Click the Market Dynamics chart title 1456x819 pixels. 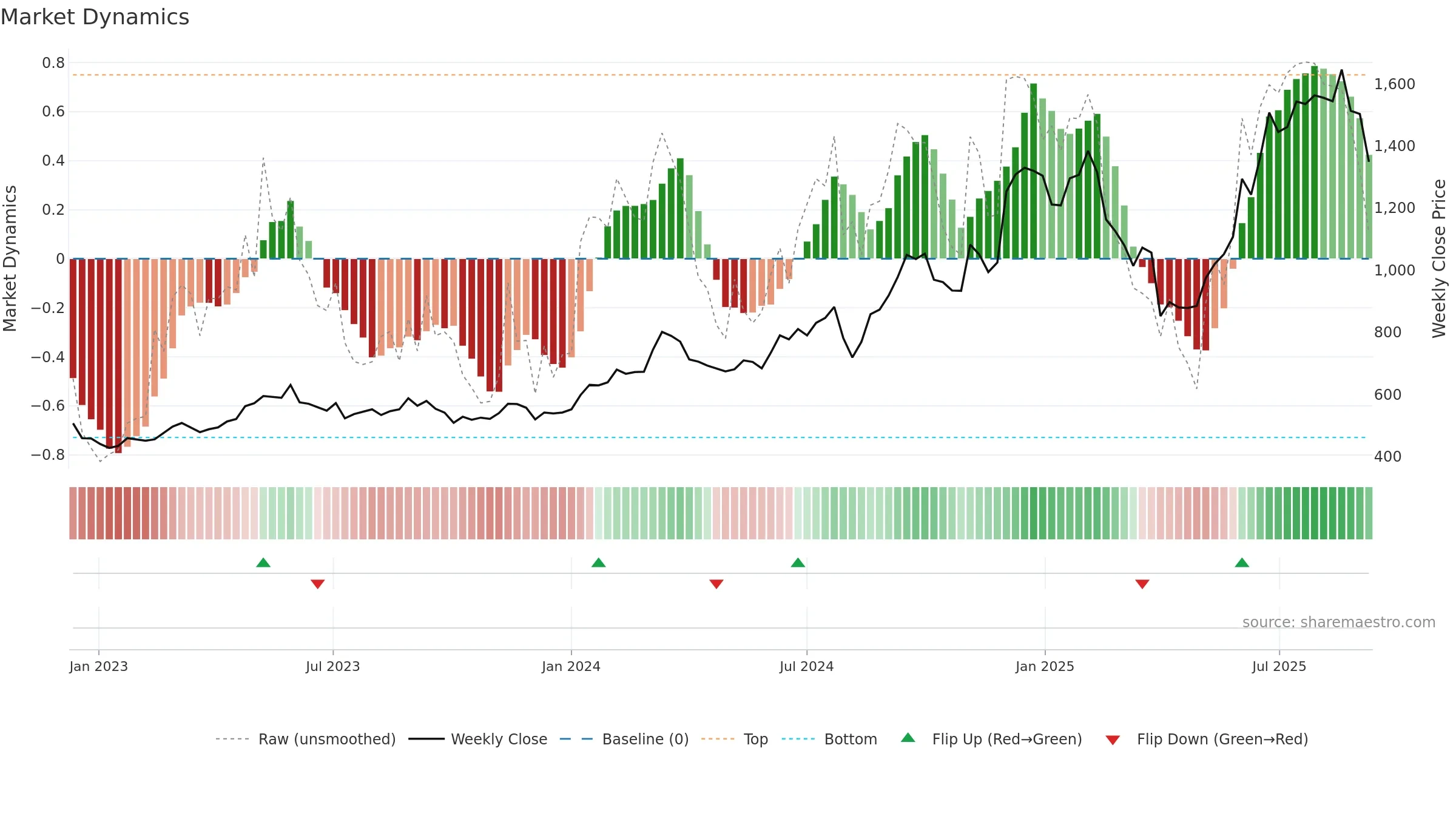coord(95,17)
